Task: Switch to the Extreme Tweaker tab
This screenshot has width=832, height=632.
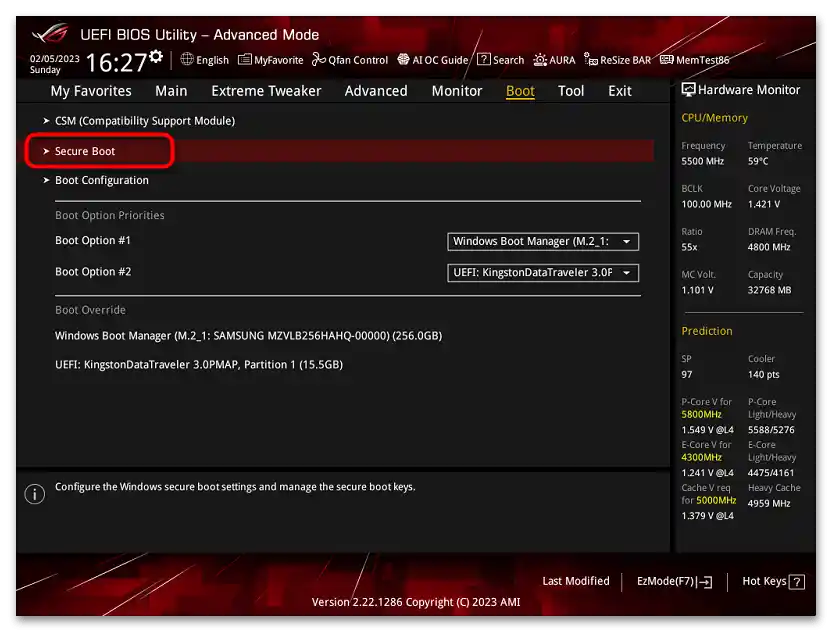Action: click(266, 90)
